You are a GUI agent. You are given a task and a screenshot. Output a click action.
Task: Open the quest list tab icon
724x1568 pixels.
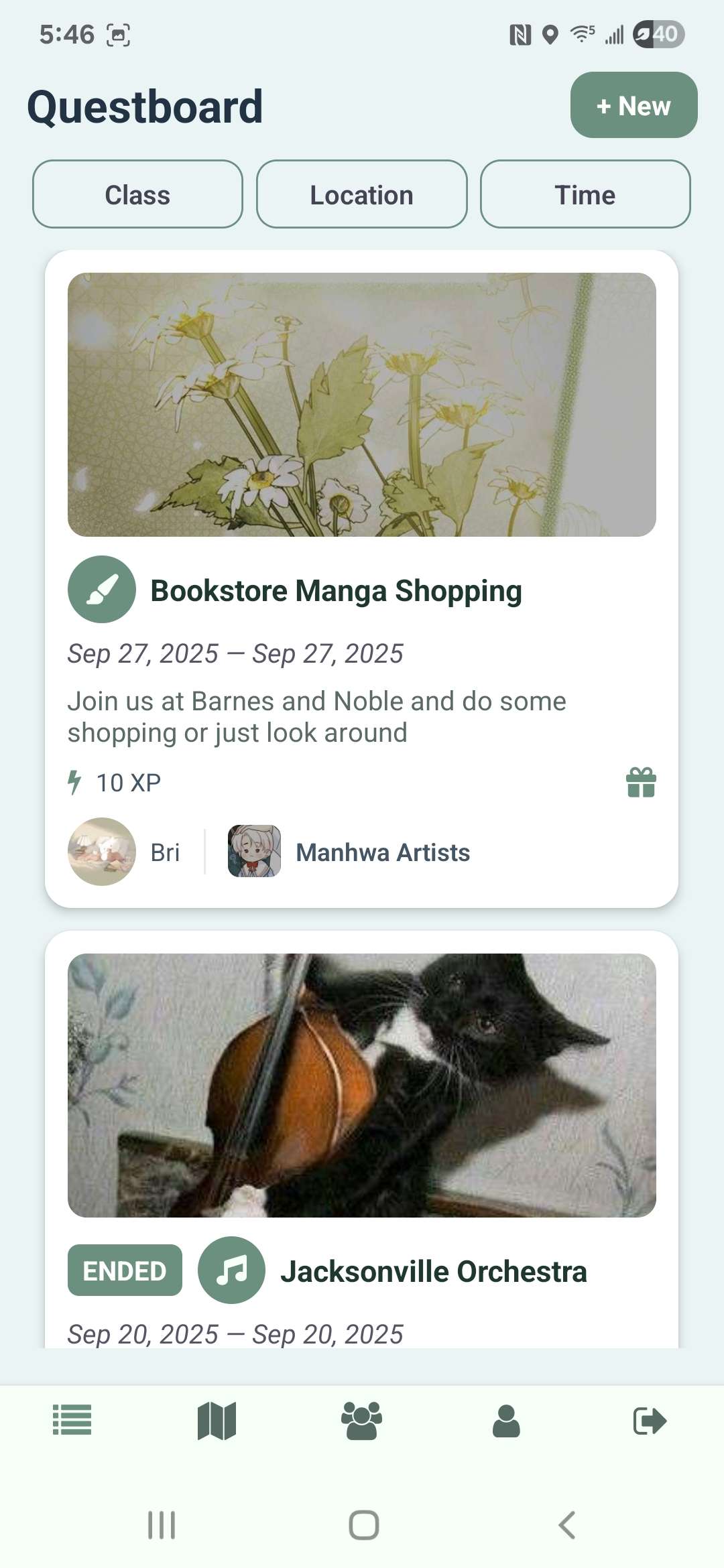[x=72, y=1420]
